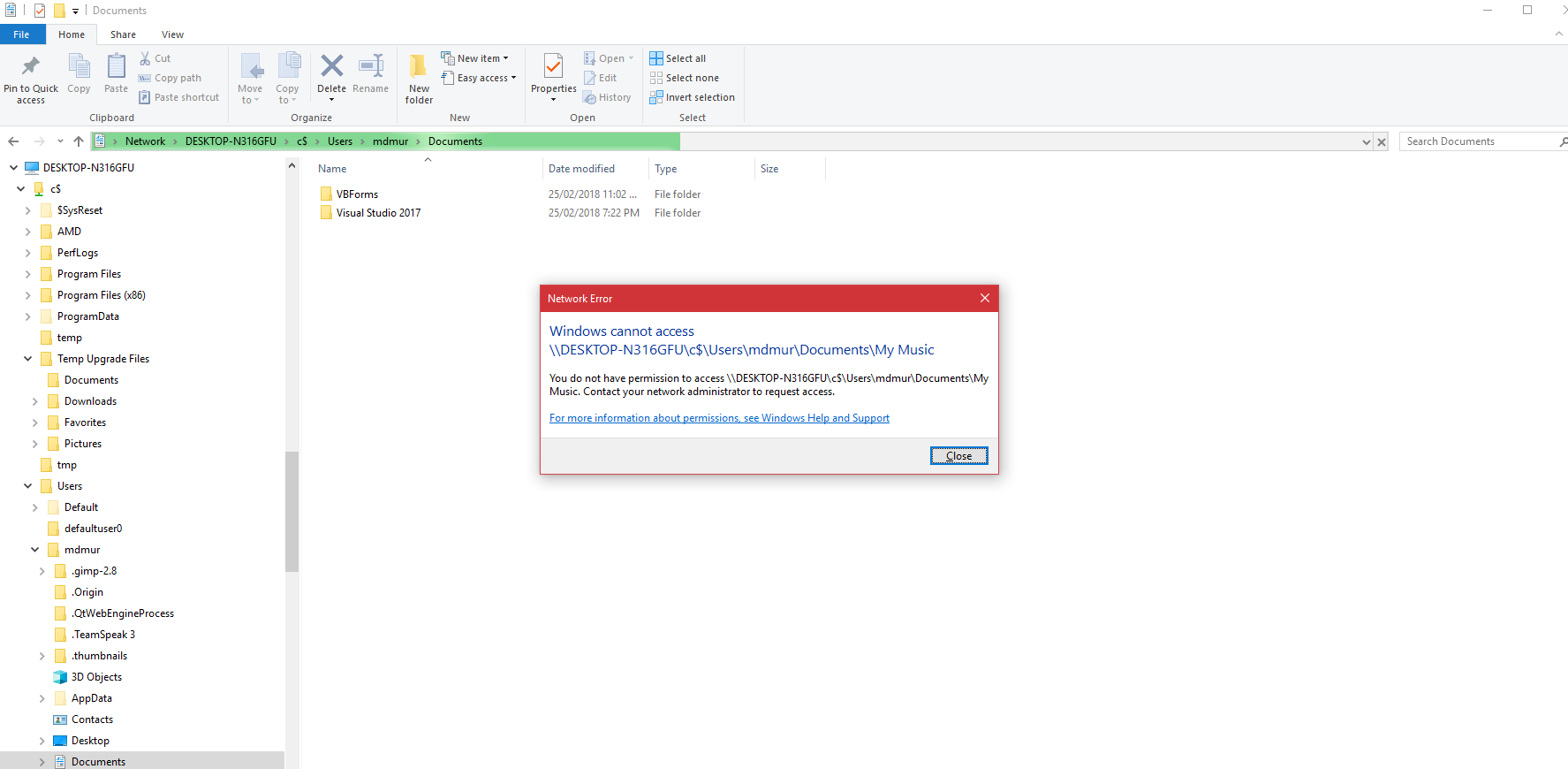Collapse the Temp Upgrade Files node
The height and width of the screenshot is (769, 1568).
(x=27, y=359)
